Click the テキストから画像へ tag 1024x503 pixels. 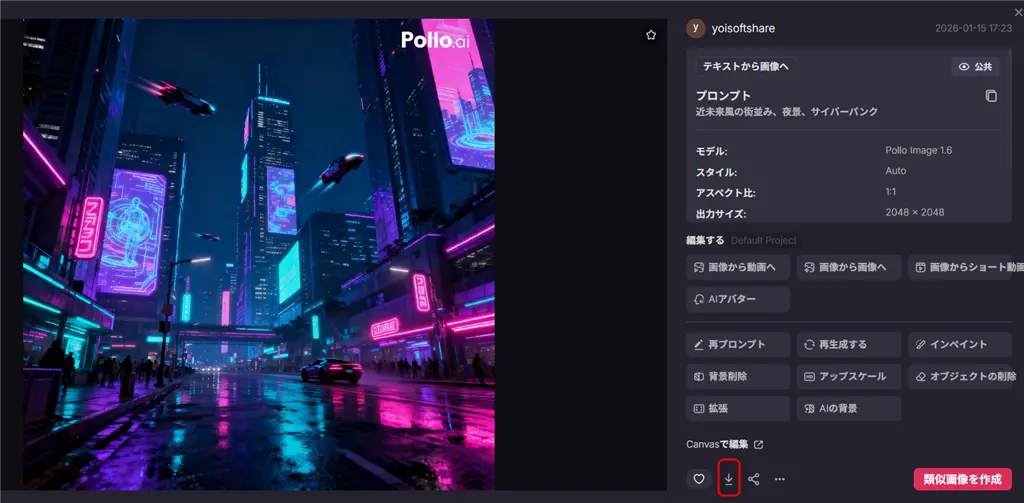point(745,66)
